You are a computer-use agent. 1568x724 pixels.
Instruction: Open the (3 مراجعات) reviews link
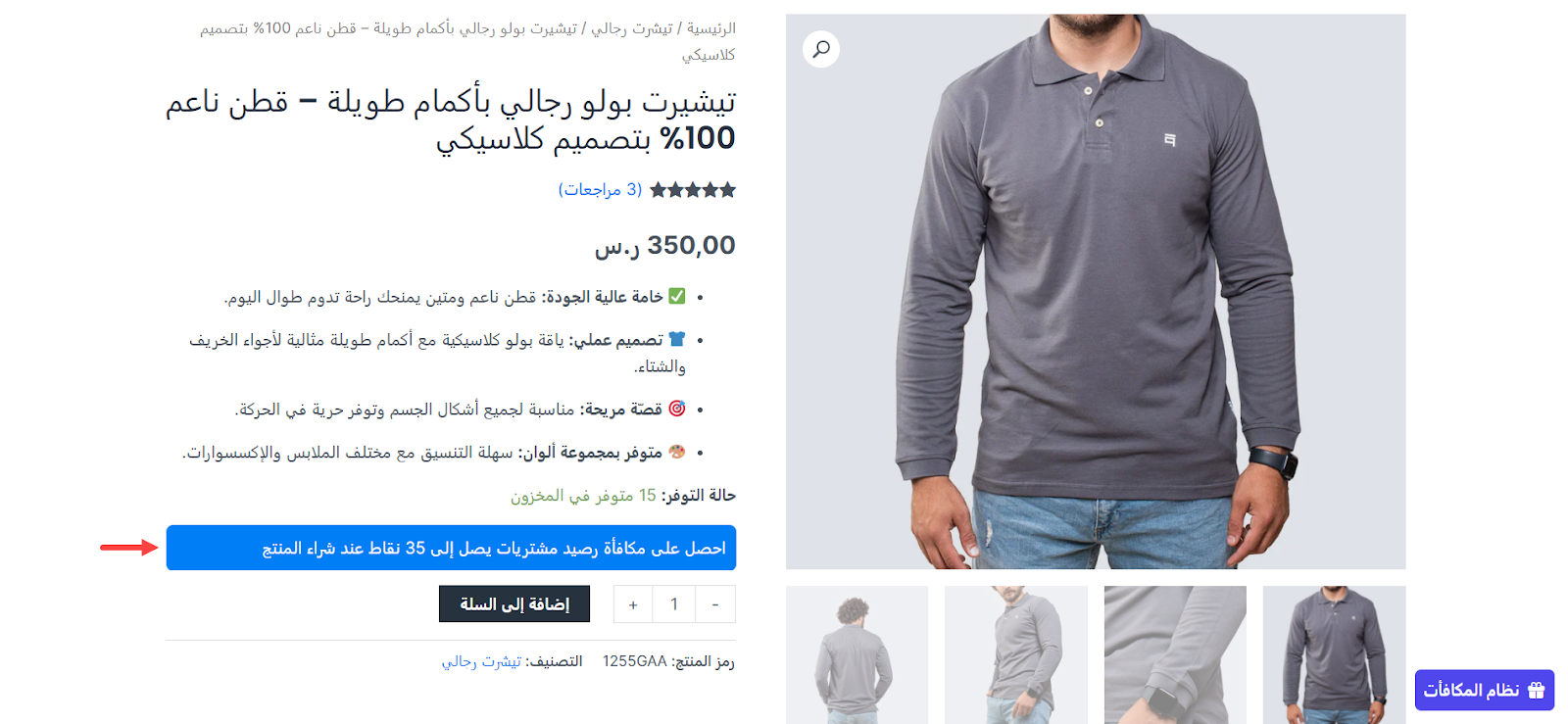600,189
